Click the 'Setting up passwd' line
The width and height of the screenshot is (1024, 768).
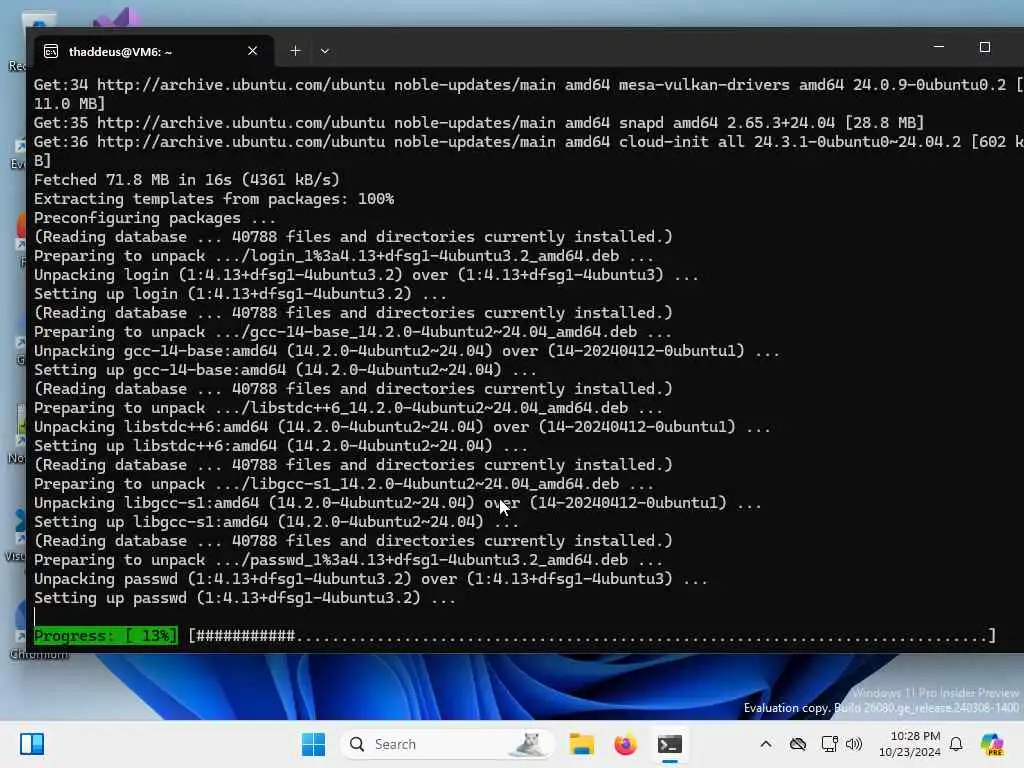pyautogui.click(x=244, y=598)
